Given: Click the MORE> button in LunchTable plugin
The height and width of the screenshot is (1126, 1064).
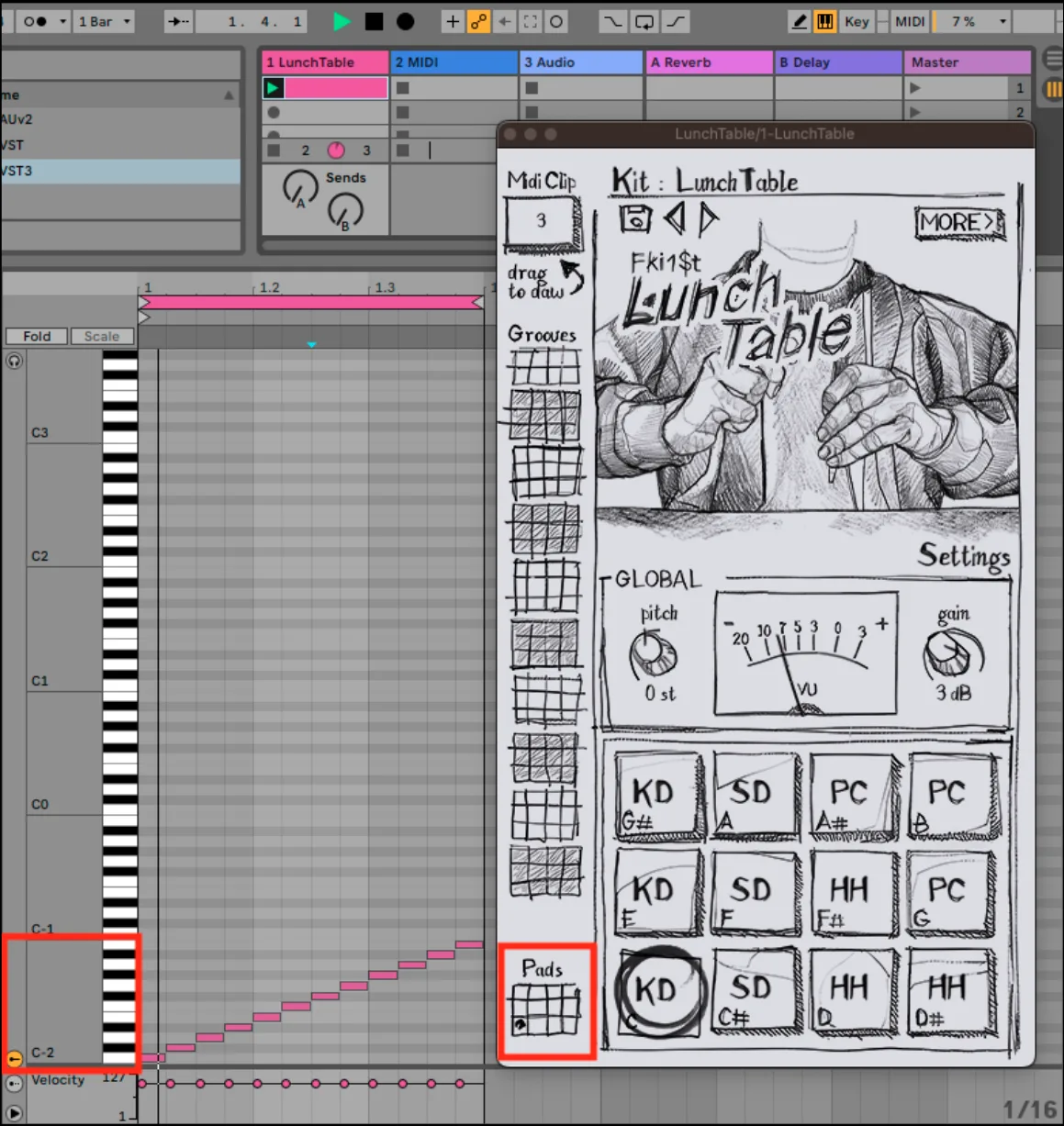Looking at the screenshot, I should (x=958, y=222).
